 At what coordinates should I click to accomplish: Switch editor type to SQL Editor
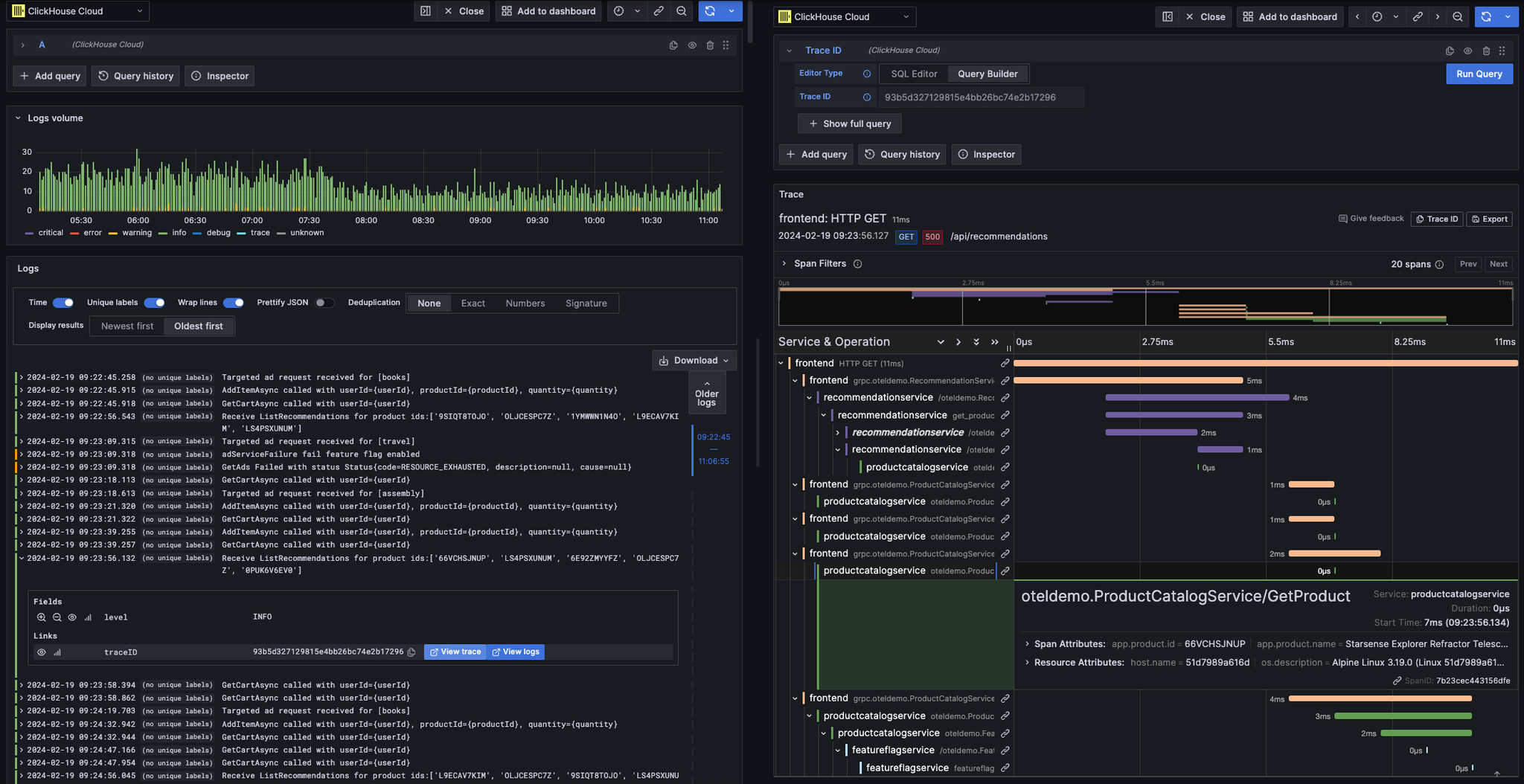click(x=914, y=74)
